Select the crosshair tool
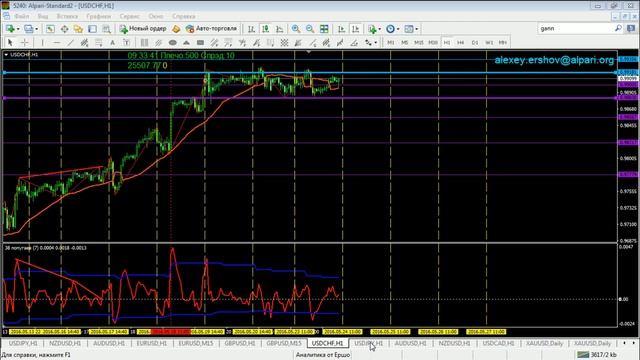 coord(24,42)
